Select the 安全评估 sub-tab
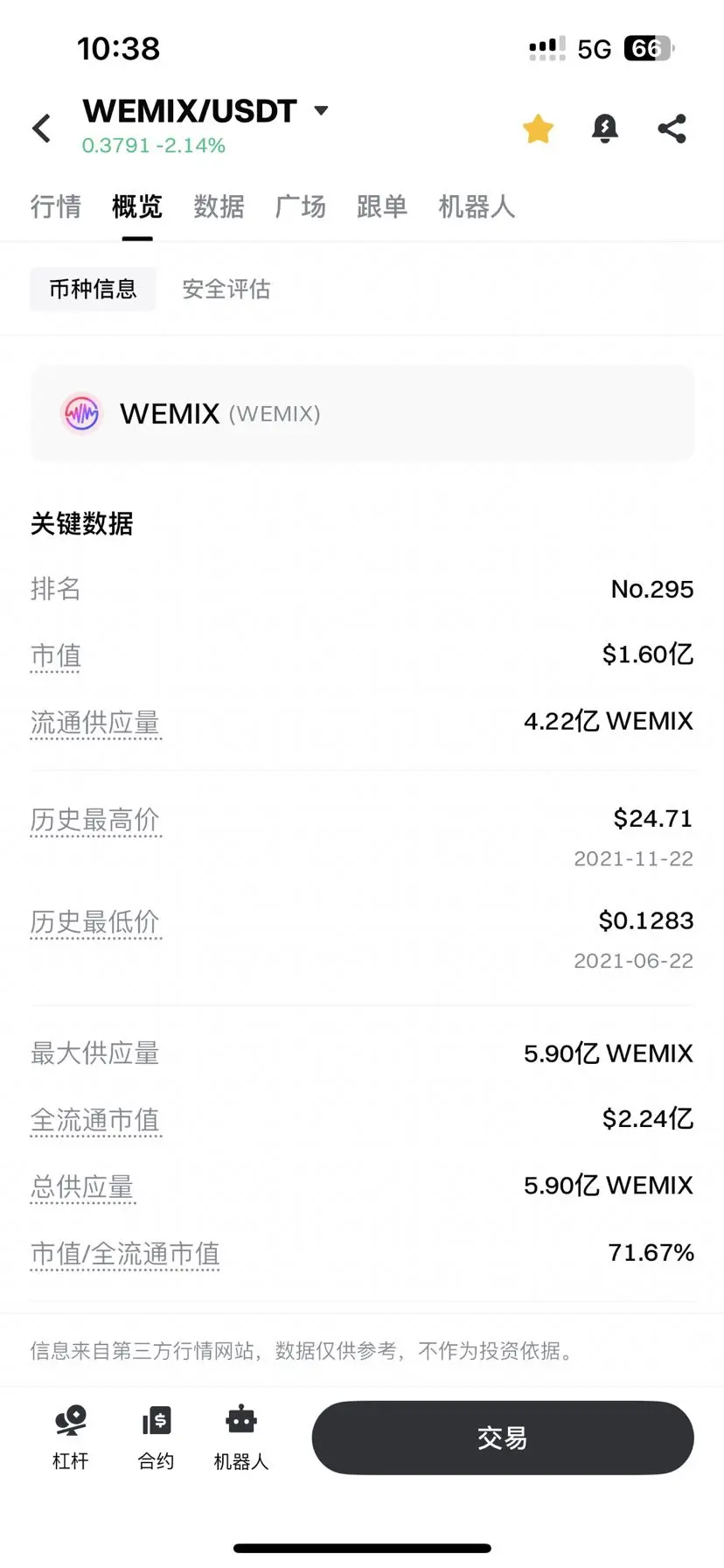This screenshot has width=724, height=1568. click(226, 289)
